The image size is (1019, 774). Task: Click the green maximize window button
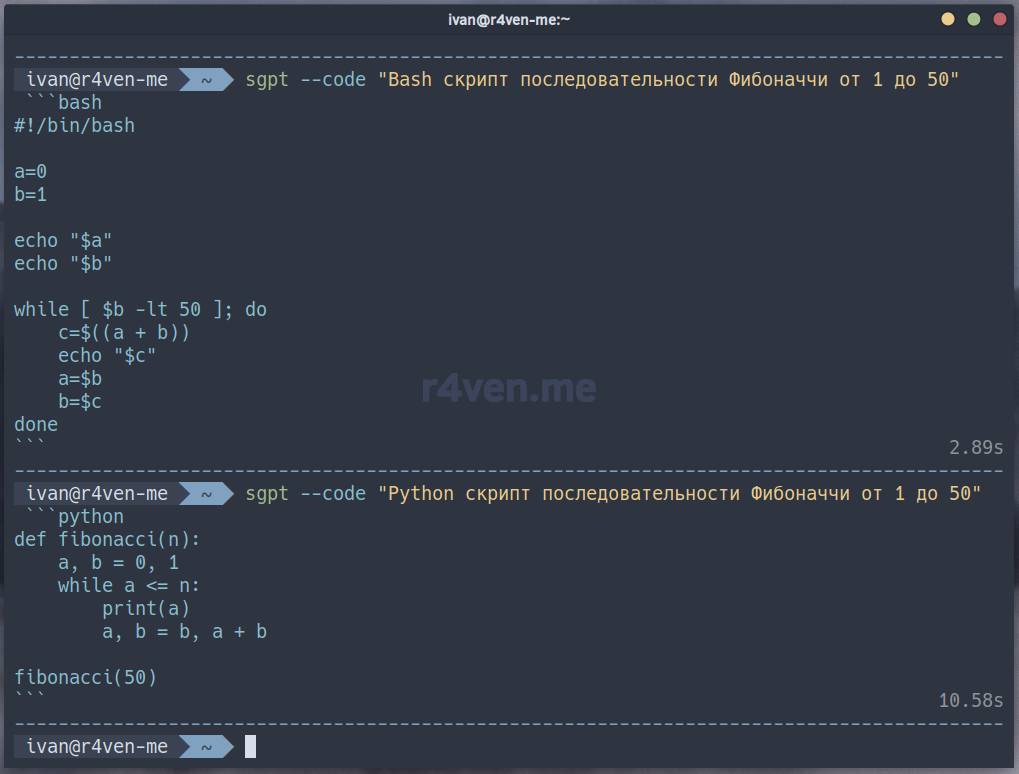click(973, 19)
